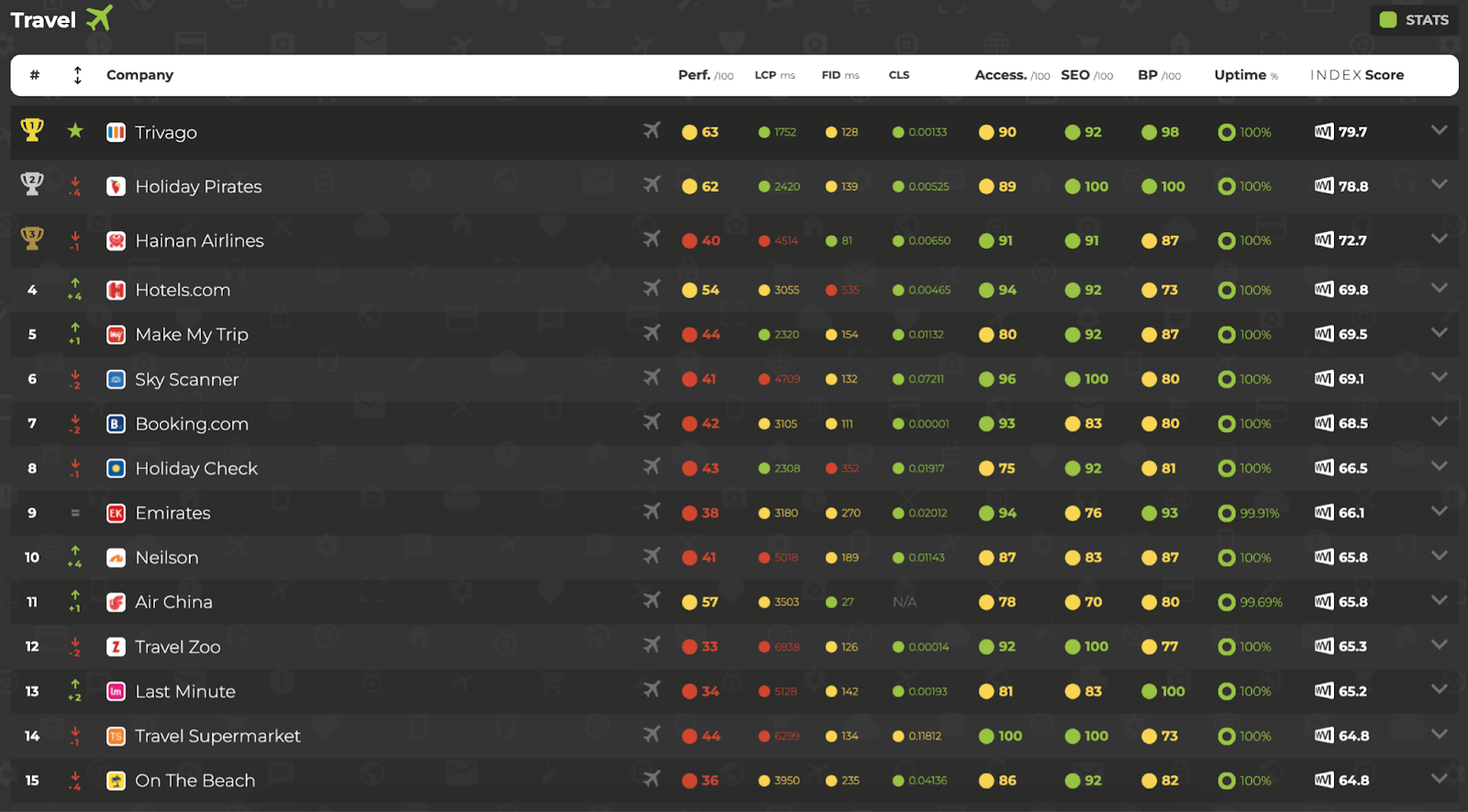This screenshot has height=812, width=1468.
Task: Sort by FID column header
Action: [840, 75]
